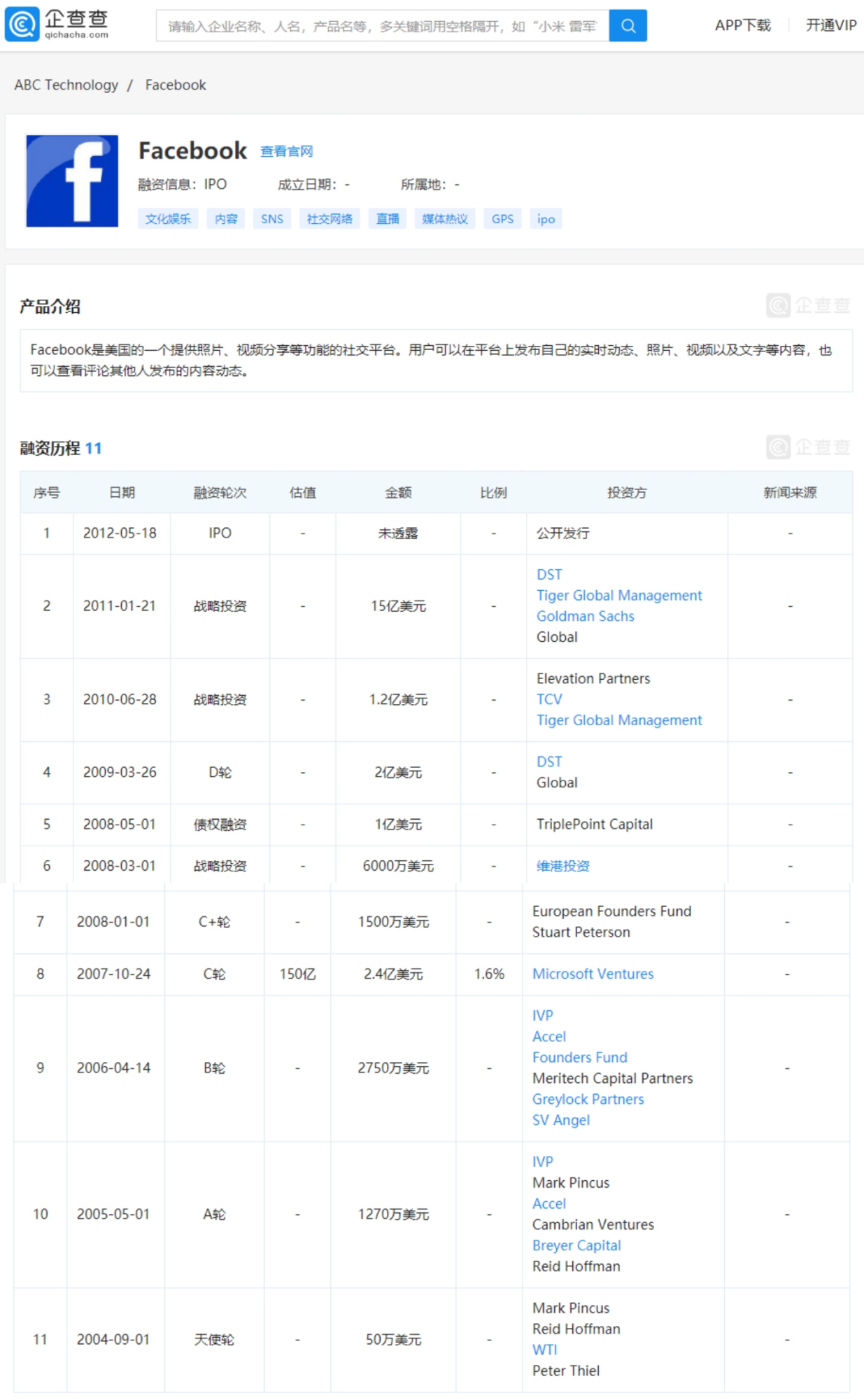Select the ipo tag

[546, 219]
